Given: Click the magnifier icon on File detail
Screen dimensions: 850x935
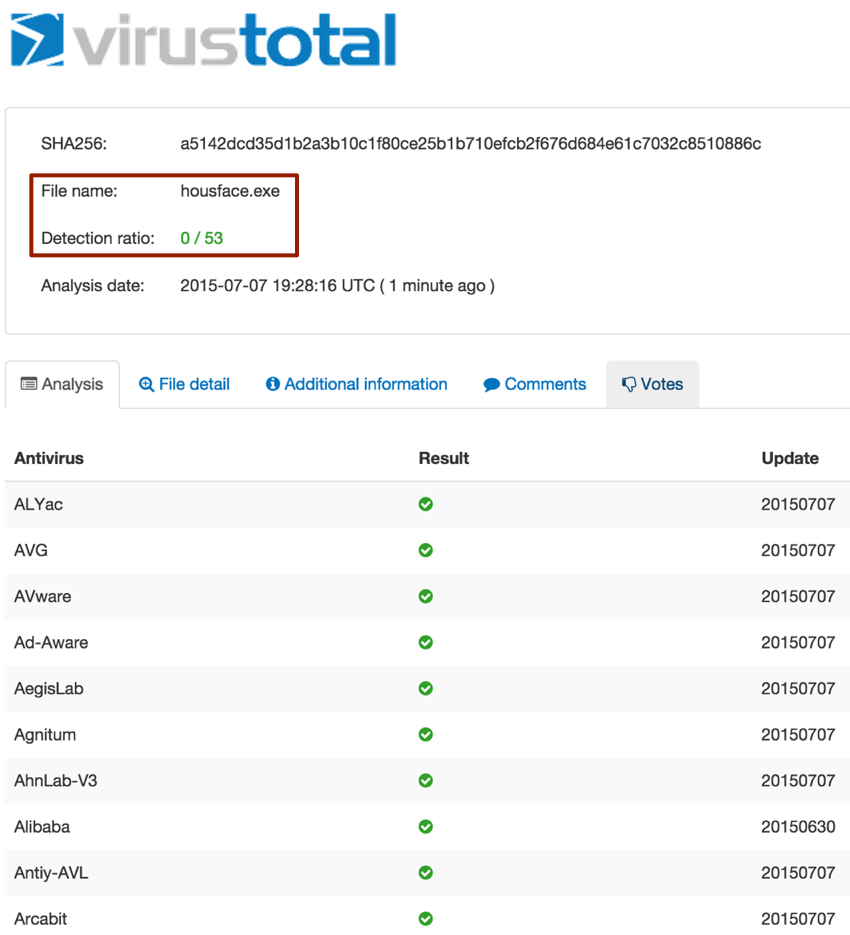Looking at the screenshot, I should (x=146, y=385).
